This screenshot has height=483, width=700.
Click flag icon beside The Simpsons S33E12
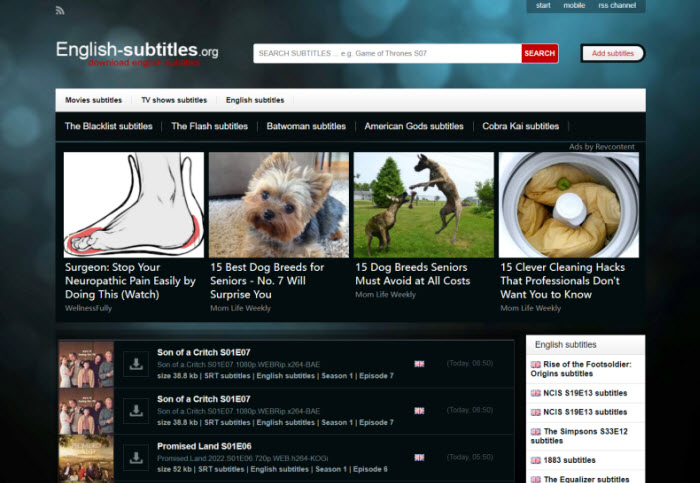tap(536, 432)
